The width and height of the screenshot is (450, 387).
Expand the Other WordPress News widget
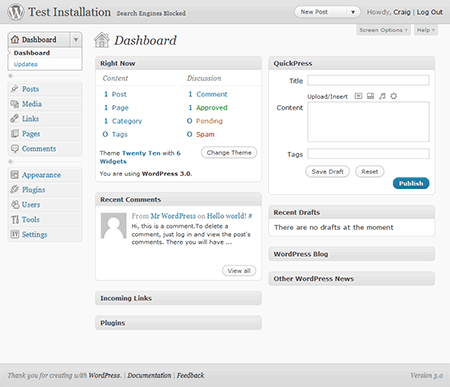tap(352, 279)
